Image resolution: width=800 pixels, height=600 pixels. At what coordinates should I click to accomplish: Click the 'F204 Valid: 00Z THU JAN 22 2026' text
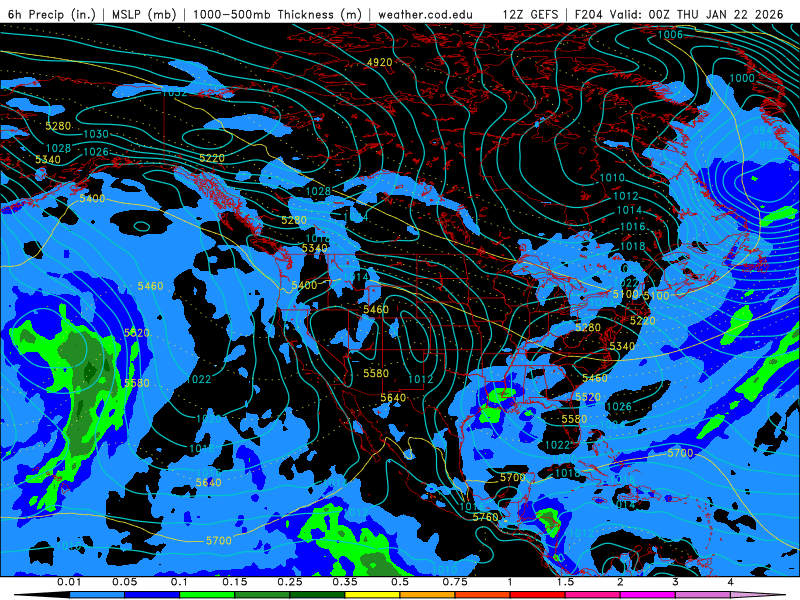pyautogui.click(x=679, y=14)
